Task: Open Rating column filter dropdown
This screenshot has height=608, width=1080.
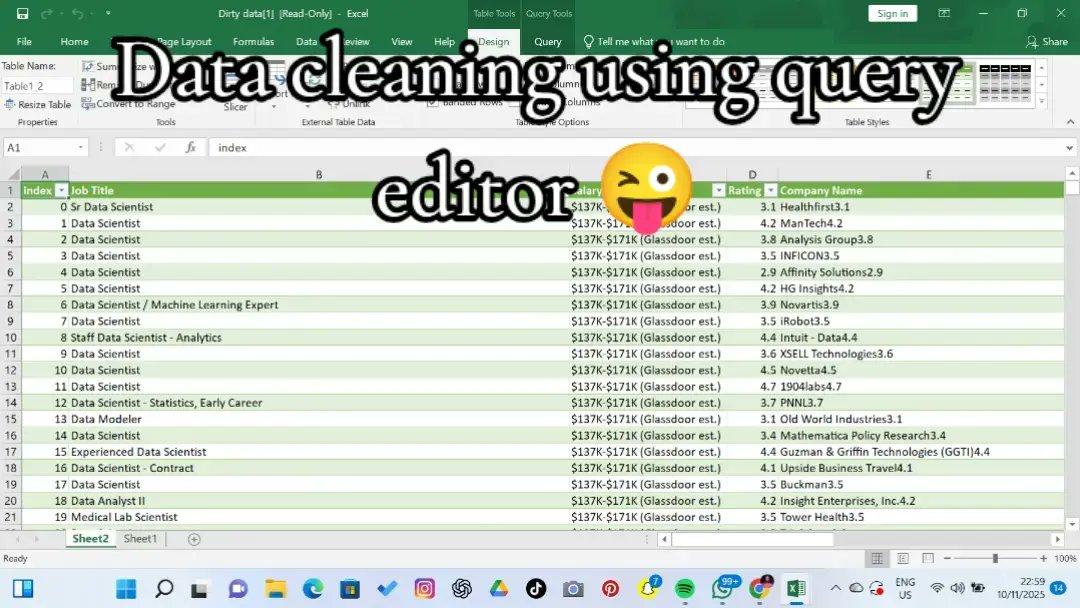Action: coord(771,191)
